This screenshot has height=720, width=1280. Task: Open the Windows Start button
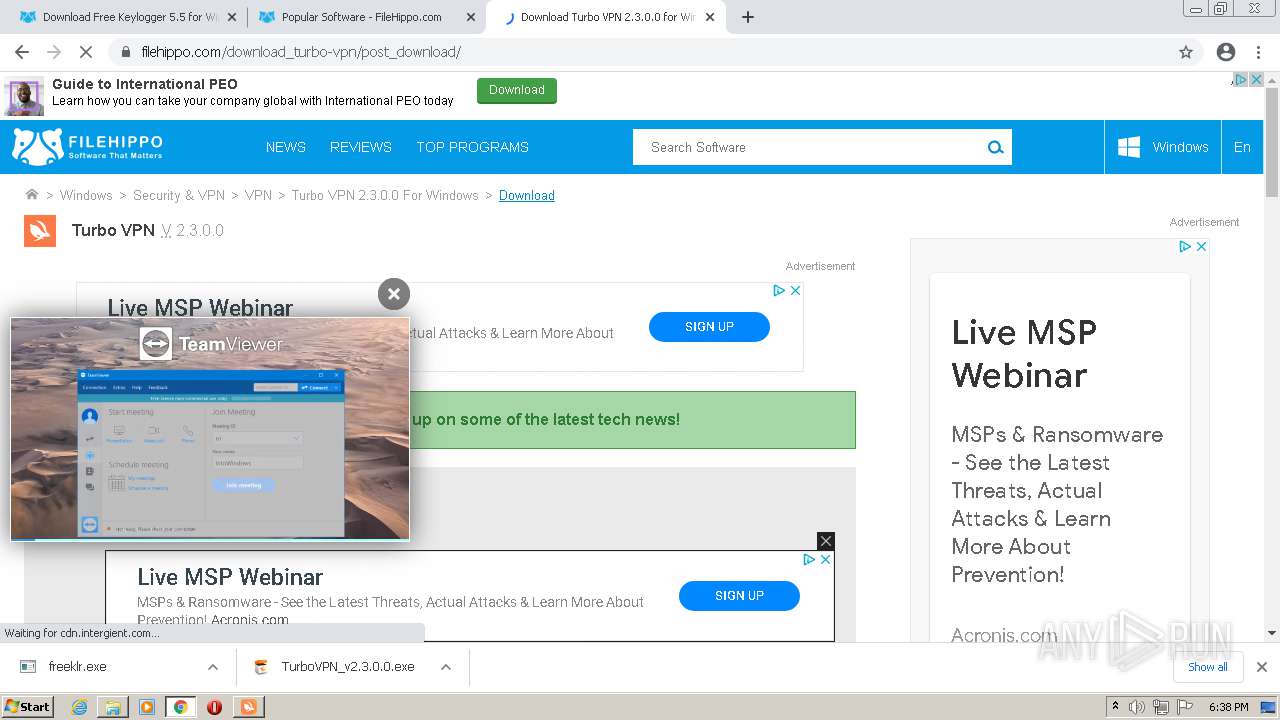(27, 707)
